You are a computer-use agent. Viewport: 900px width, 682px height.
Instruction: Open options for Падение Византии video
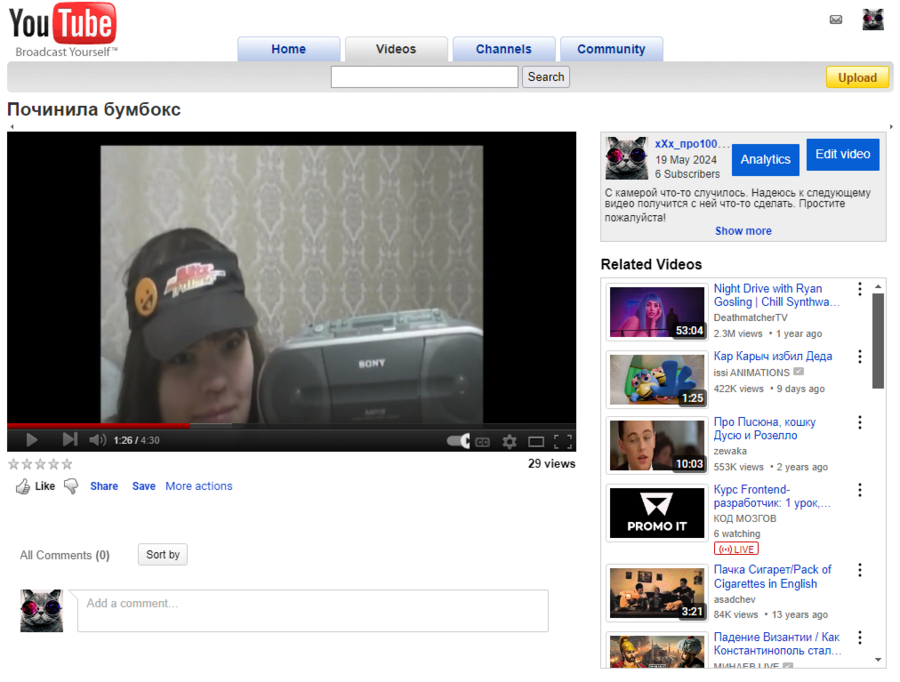pos(859,637)
